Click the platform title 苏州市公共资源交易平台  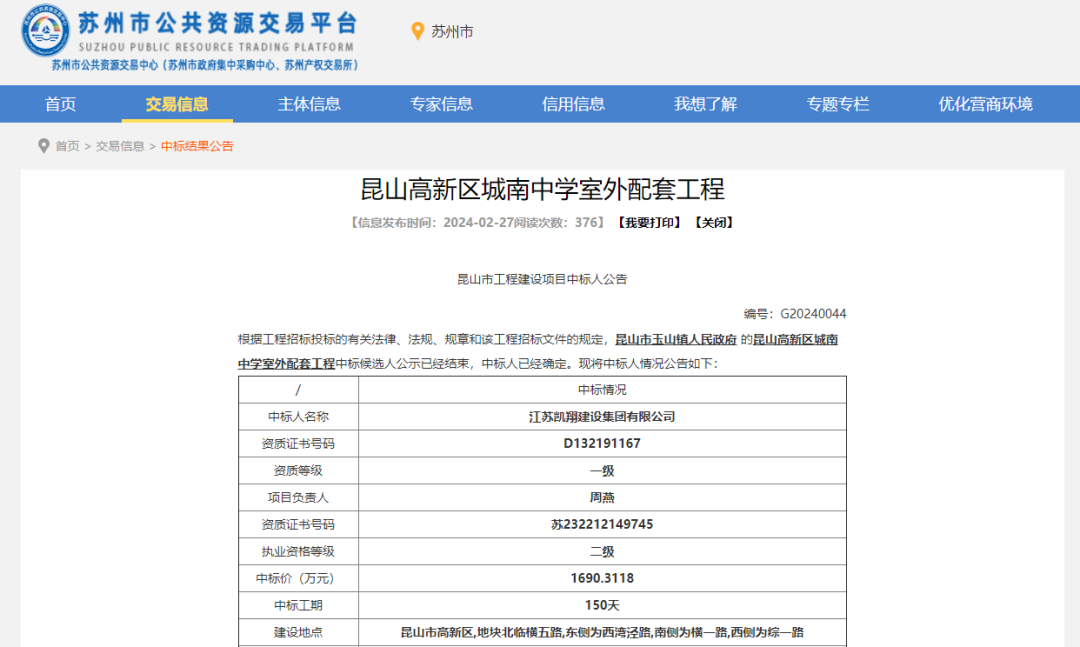[x=217, y=24]
